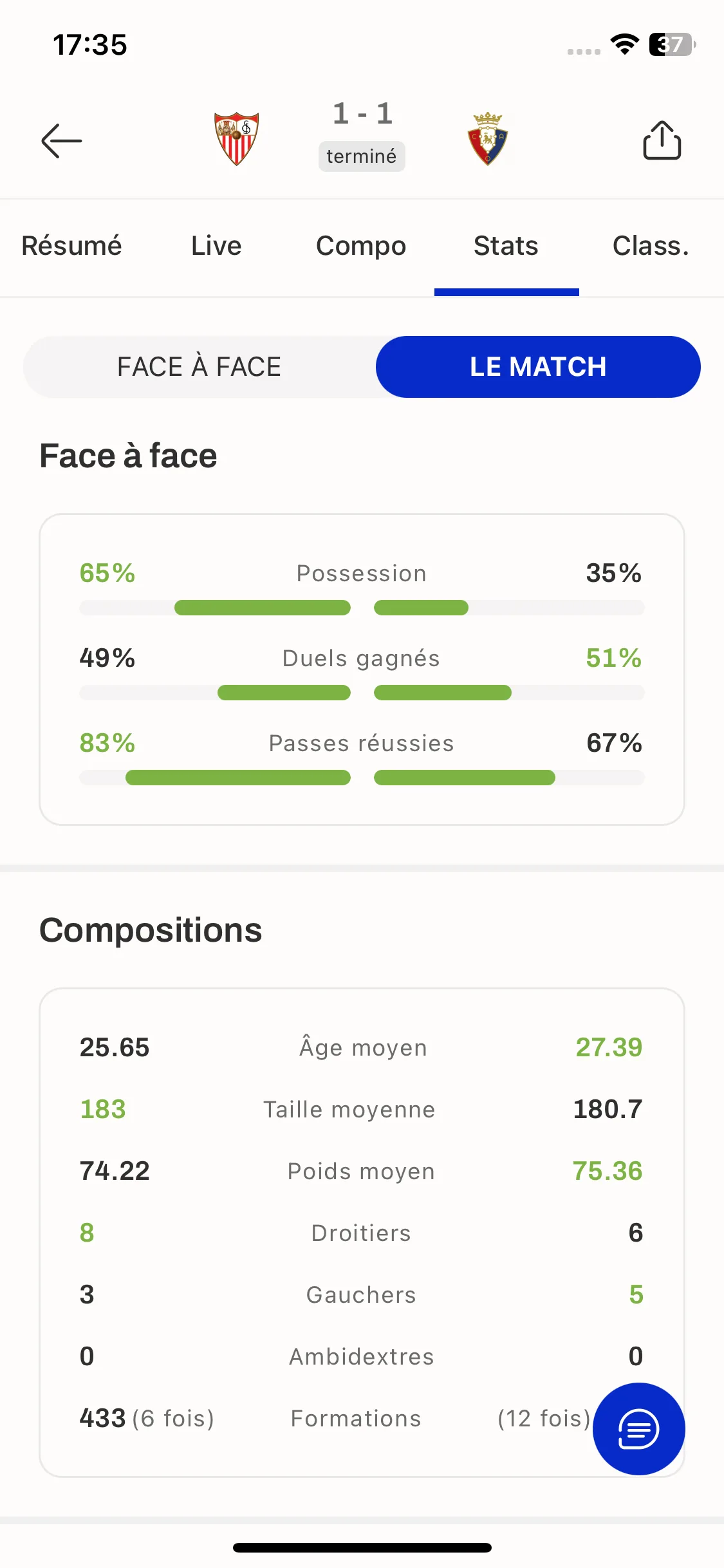Open the floating chat bubble button
The image size is (724, 1568).
(638, 1429)
